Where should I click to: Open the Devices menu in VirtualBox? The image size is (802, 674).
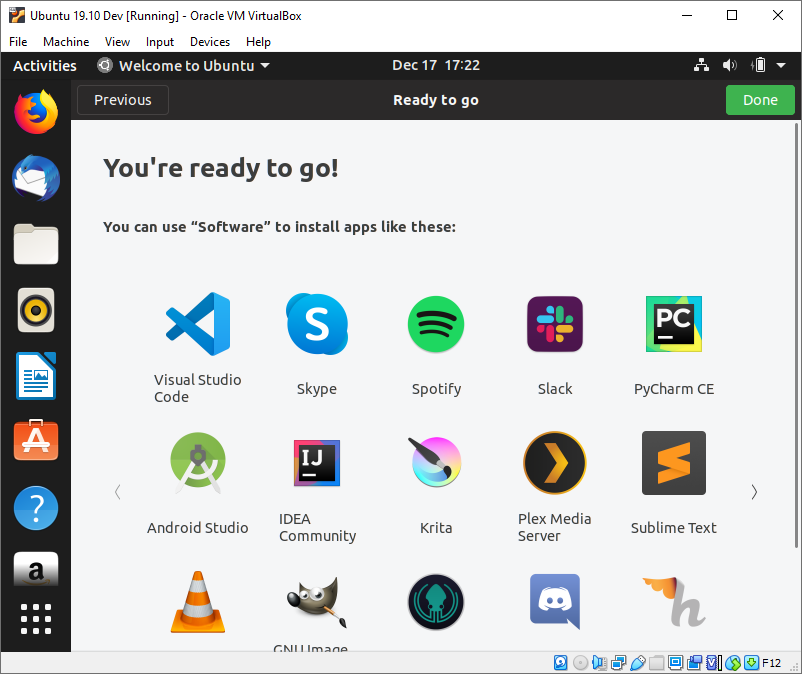click(x=210, y=42)
